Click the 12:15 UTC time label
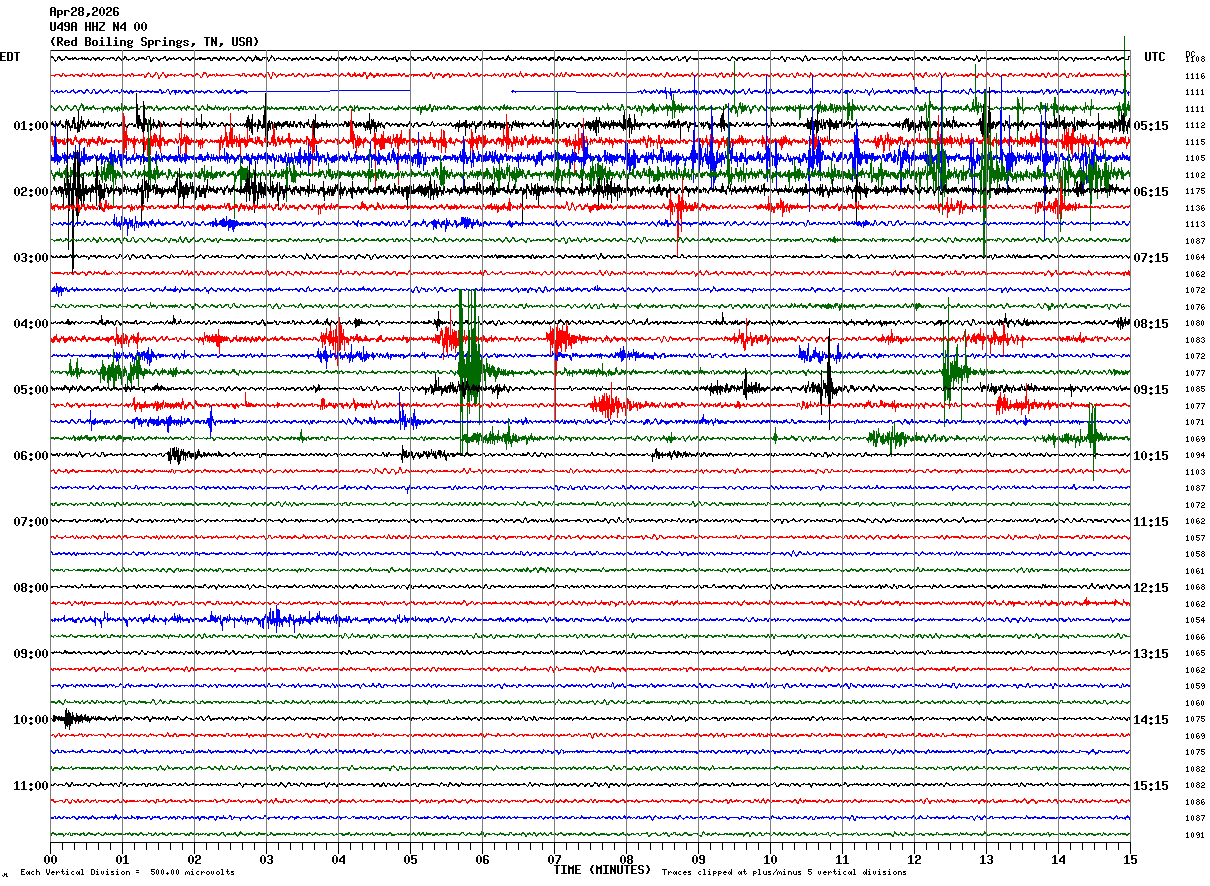This screenshot has height=886, width=1210. pyautogui.click(x=1151, y=588)
